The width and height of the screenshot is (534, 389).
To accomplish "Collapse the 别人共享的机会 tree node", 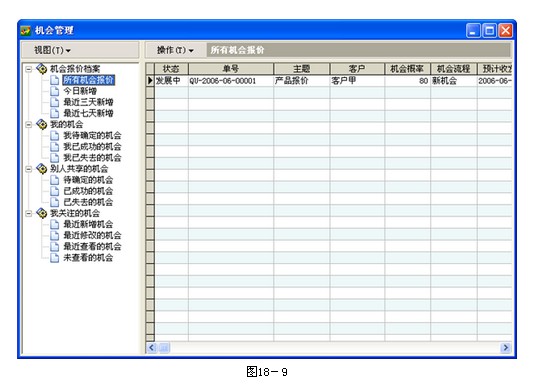I will 29,169.
